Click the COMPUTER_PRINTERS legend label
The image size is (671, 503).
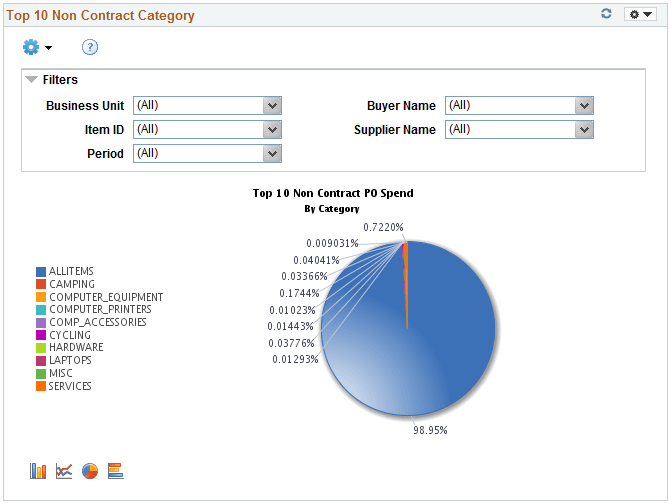[x=100, y=309]
